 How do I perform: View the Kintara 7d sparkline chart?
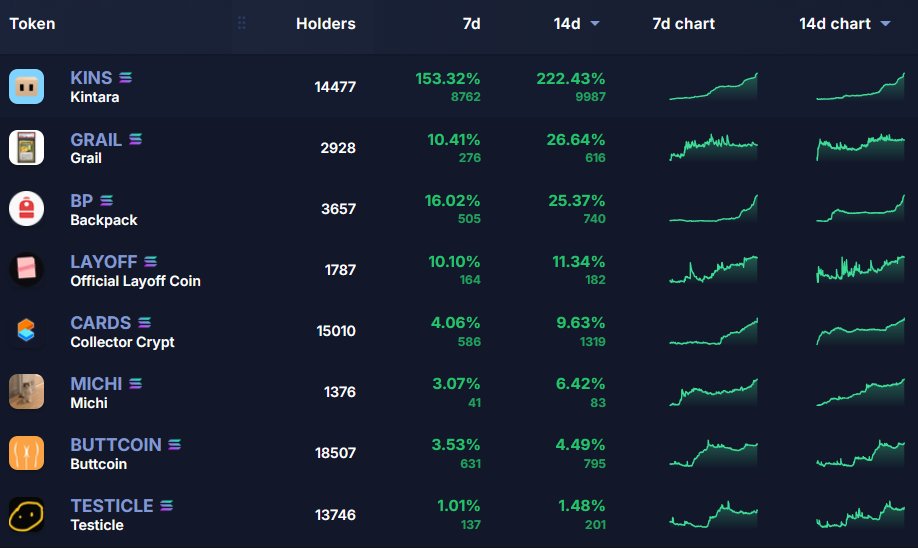coord(713,87)
